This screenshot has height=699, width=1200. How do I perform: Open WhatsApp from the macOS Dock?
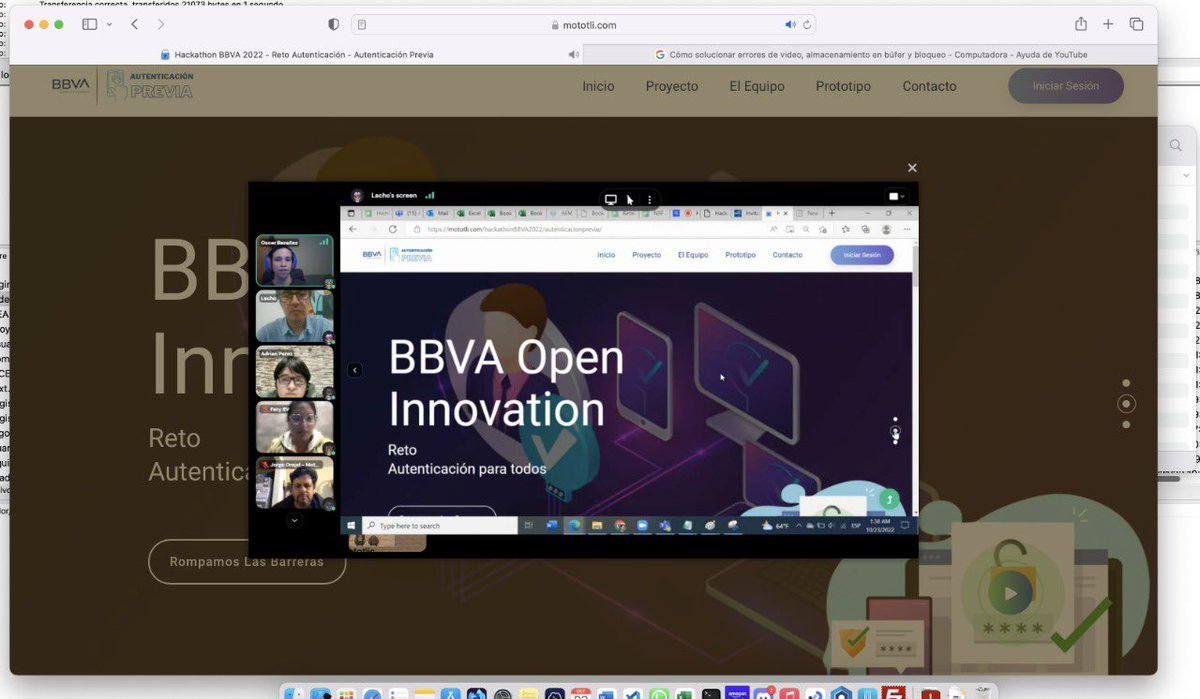tap(659, 694)
